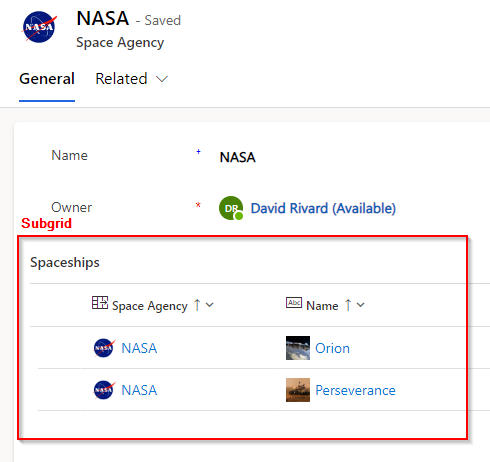This screenshot has width=490, height=462.
Task: Open the NASA link in the Perseverance row
Action: (x=139, y=390)
